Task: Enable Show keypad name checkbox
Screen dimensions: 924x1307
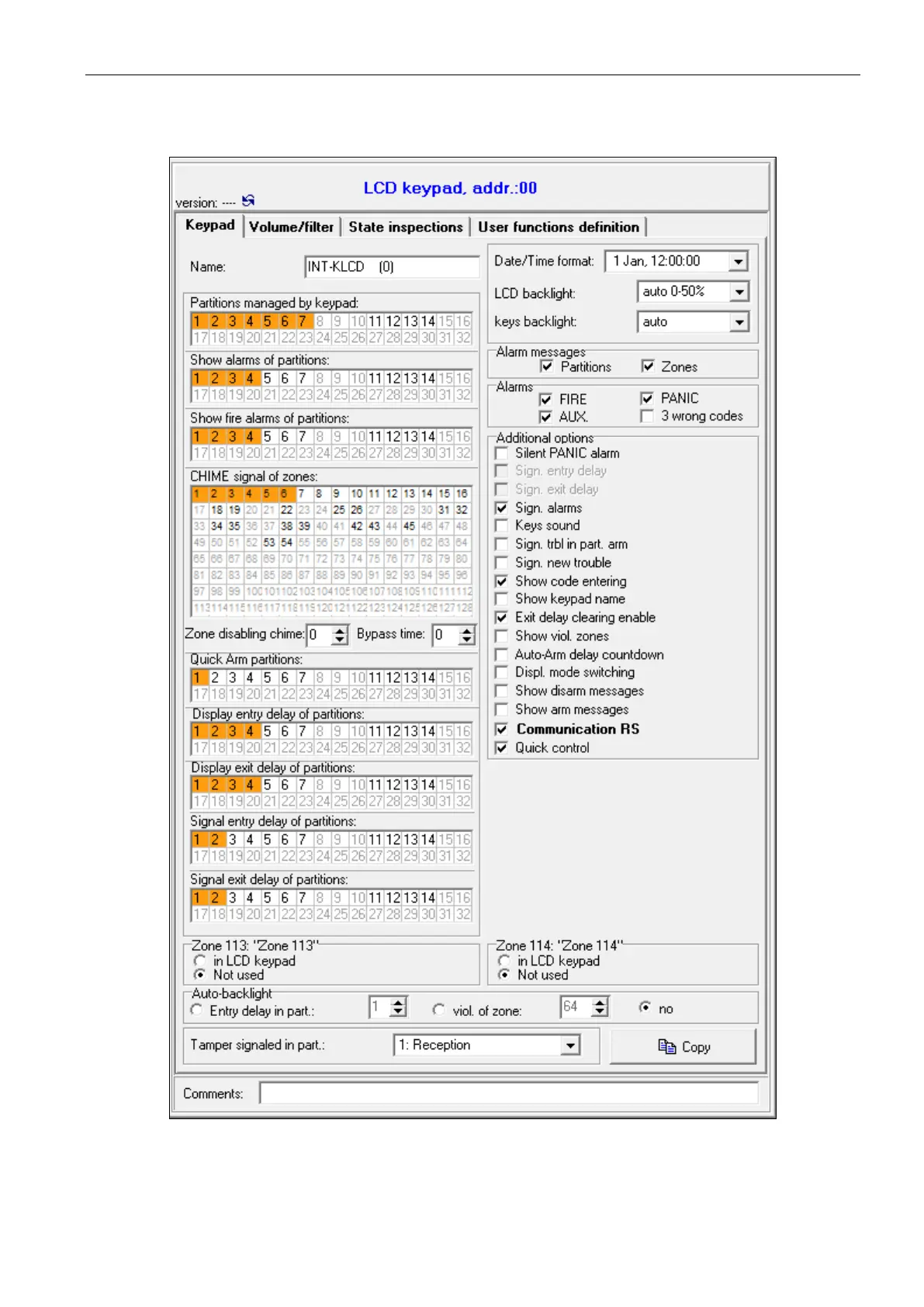Action: tap(502, 598)
